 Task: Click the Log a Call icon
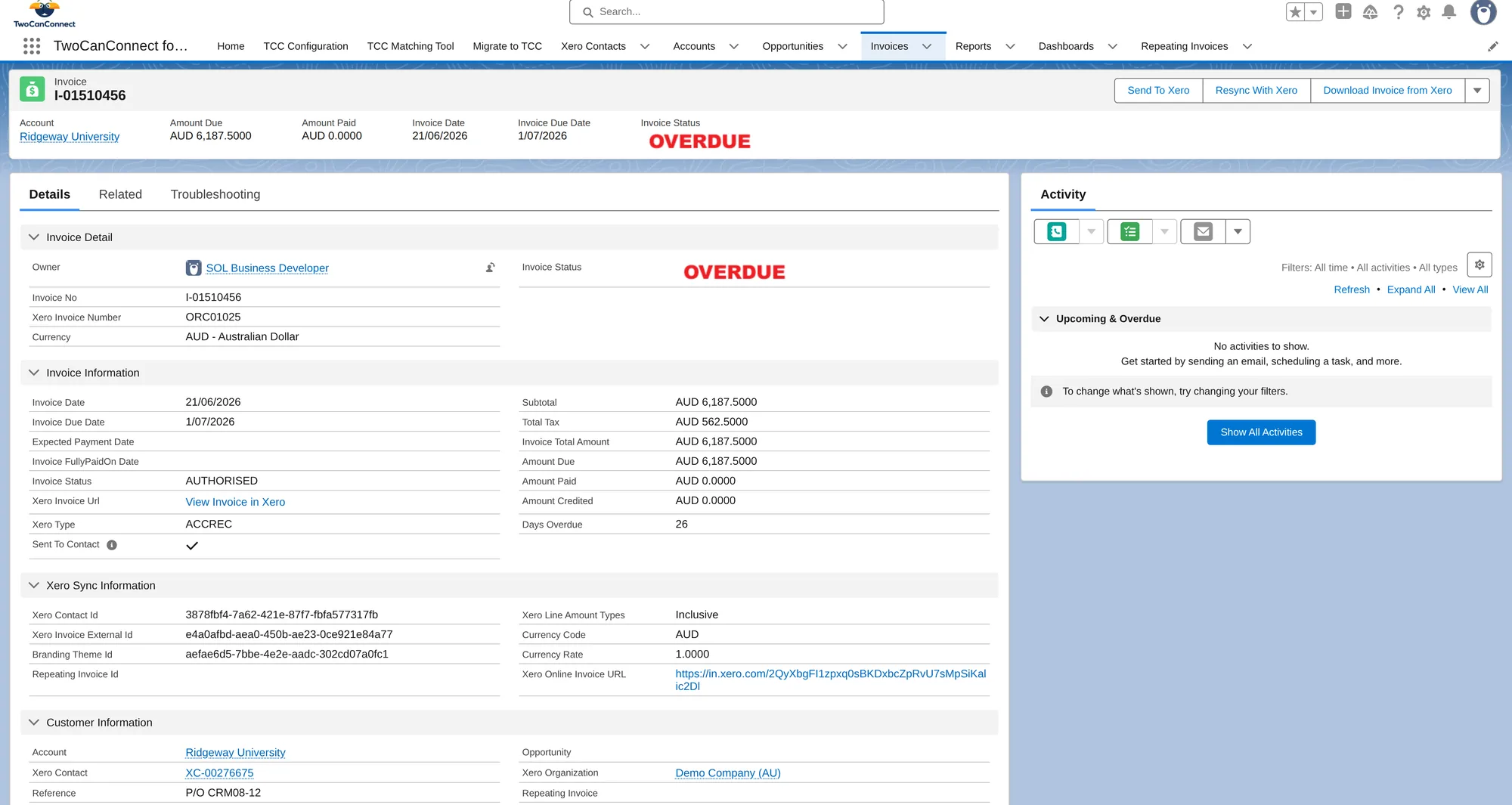pyautogui.click(x=1057, y=231)
